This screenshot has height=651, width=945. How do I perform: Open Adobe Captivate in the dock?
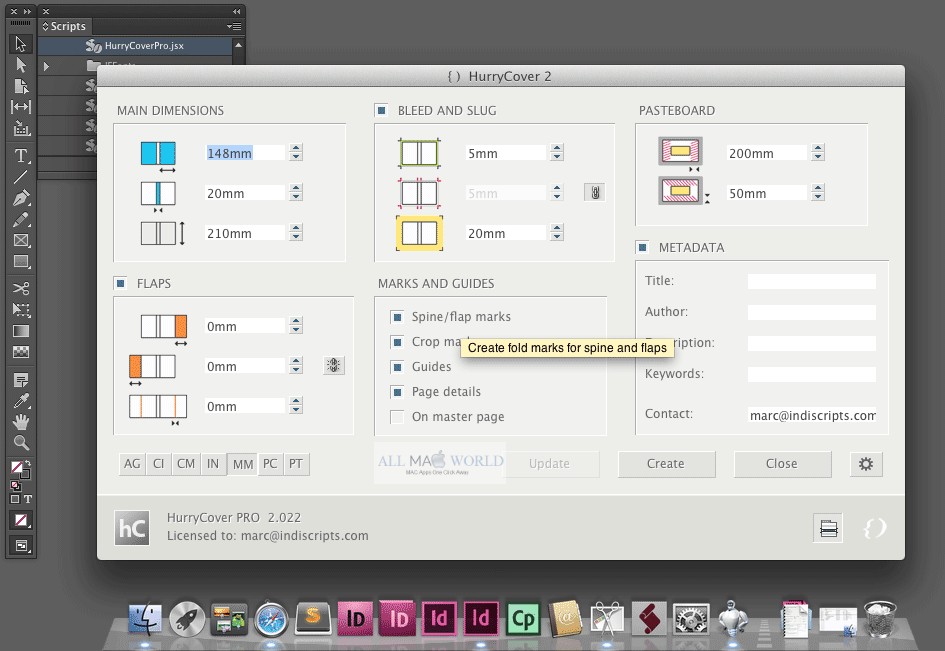click(x=523, y=619)
